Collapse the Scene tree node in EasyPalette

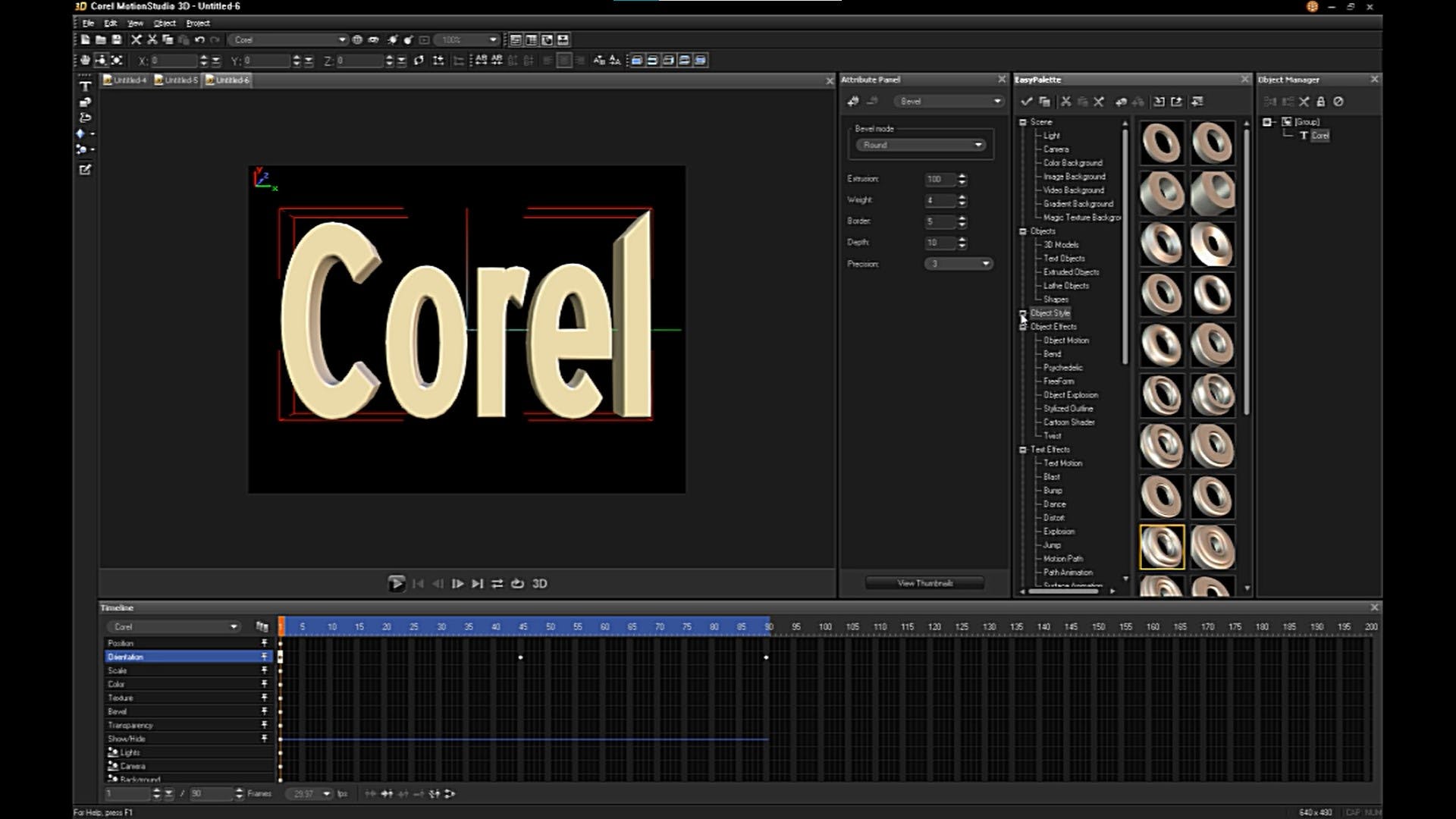pos(1023,122)
